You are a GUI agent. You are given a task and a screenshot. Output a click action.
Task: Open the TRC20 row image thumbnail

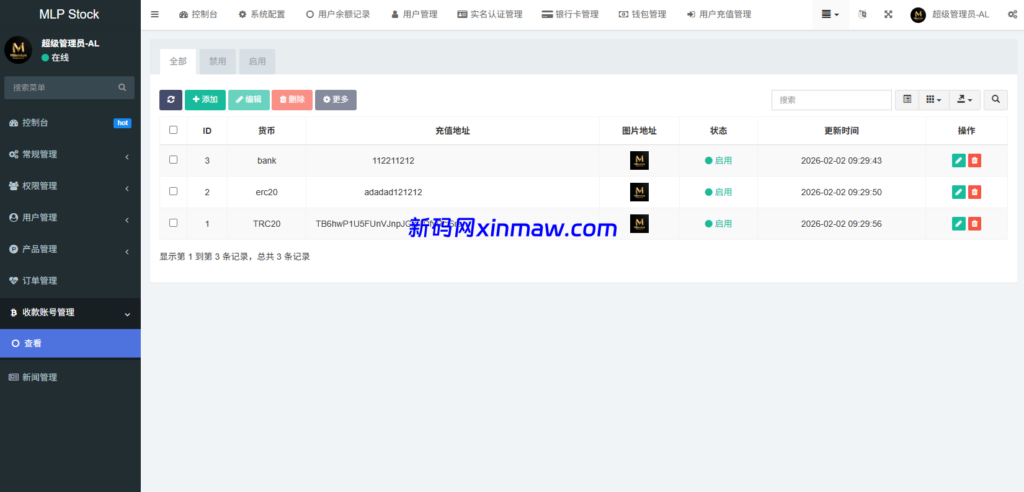point(639,223)
